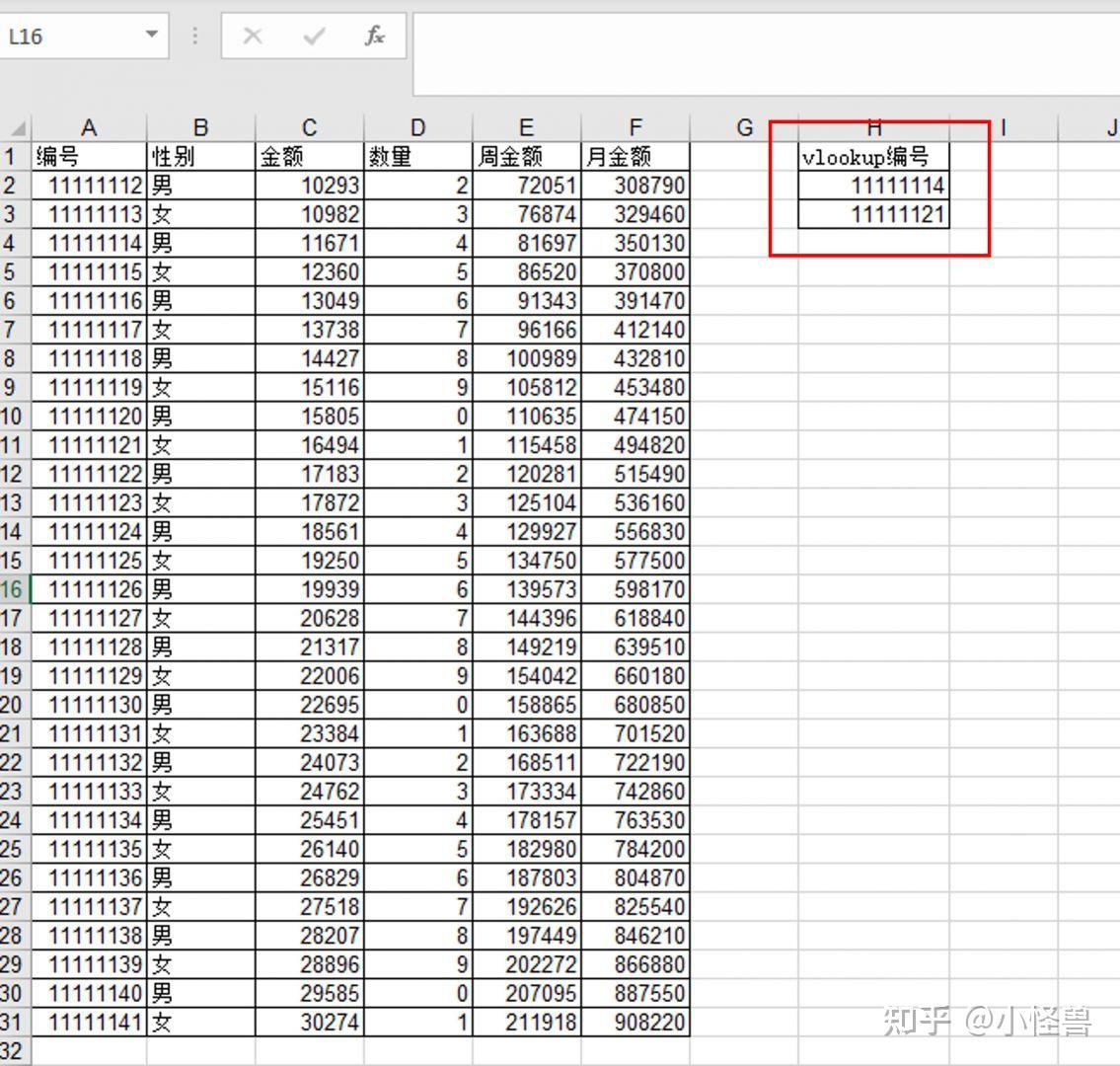Click the Enter (checkmark) icon in formula bar

tap(314, 36)
